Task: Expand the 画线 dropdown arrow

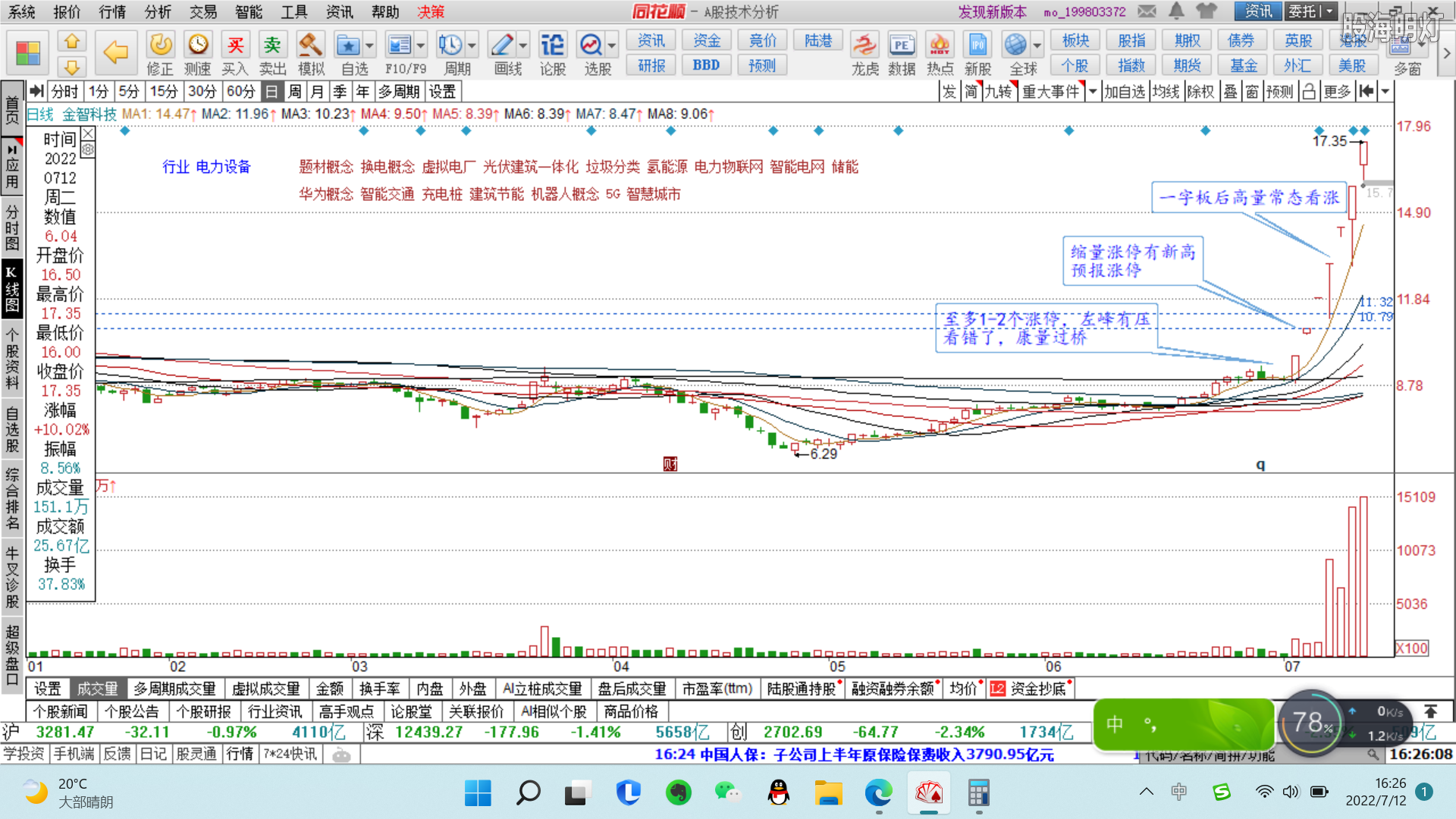Action: click(x=523, y=45)
